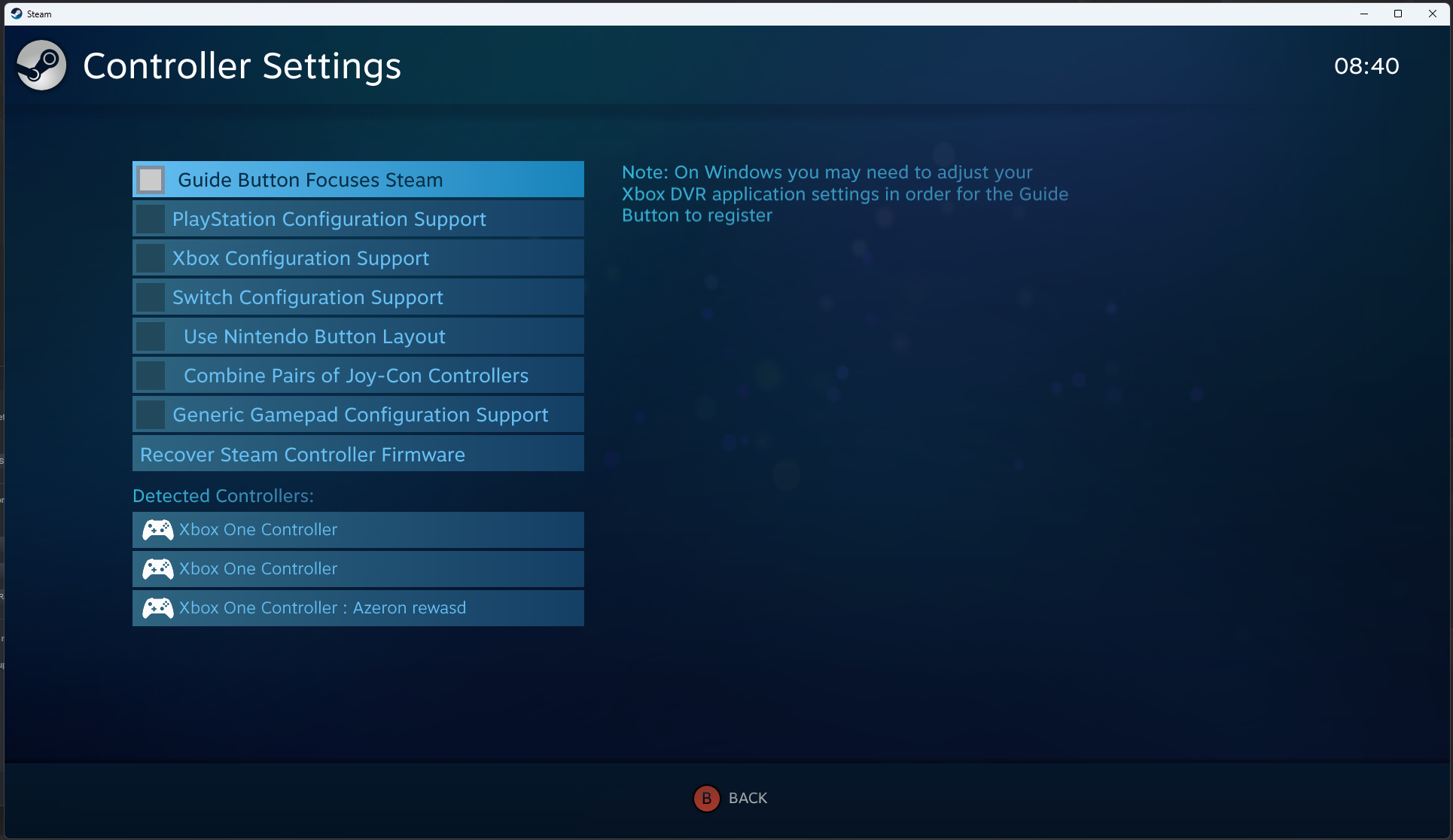Click the BACK label at the bottom
Screen dimensions: 1453x840
(748, 798)
